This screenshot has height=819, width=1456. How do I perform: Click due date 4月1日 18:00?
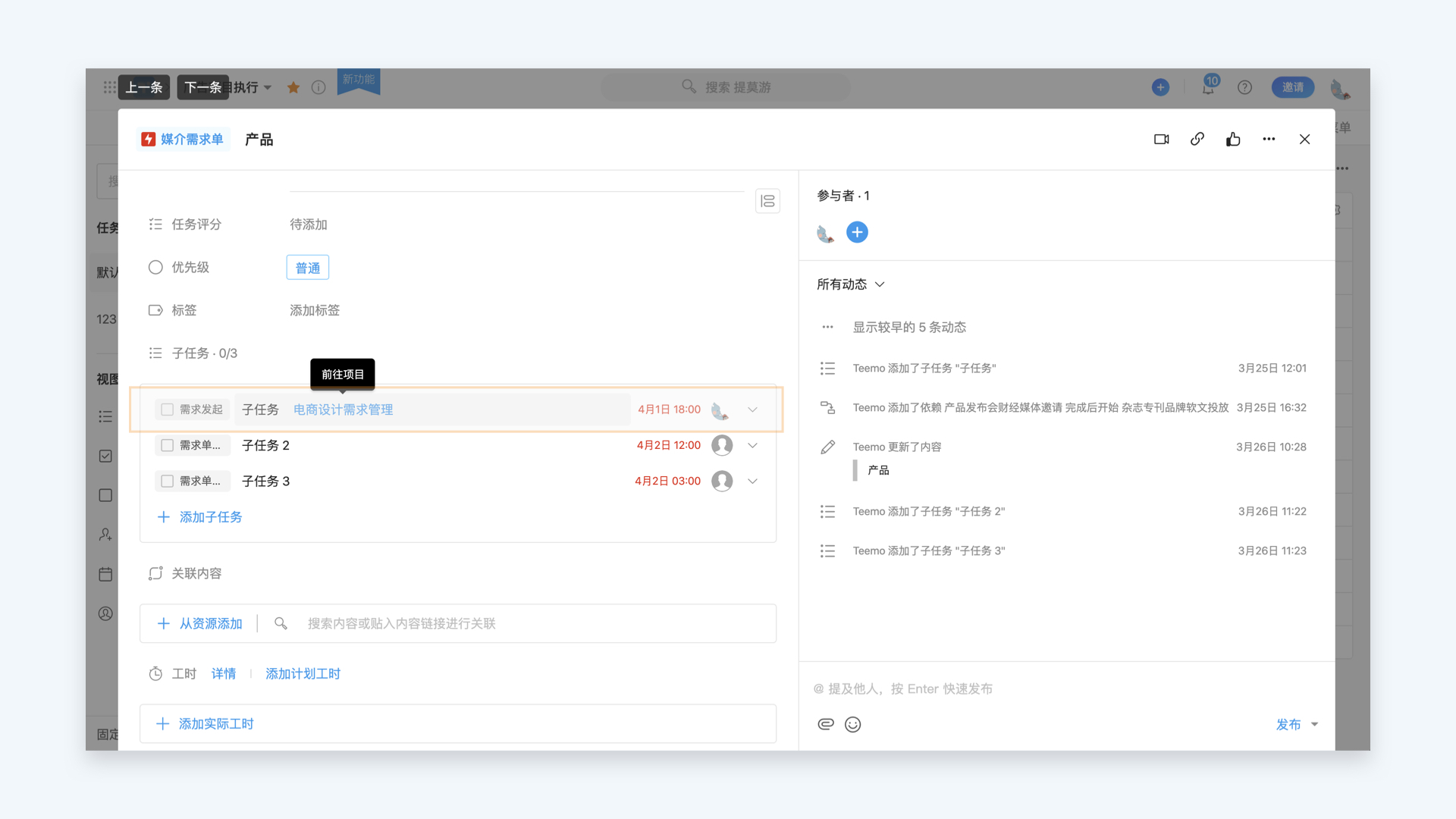669,409
